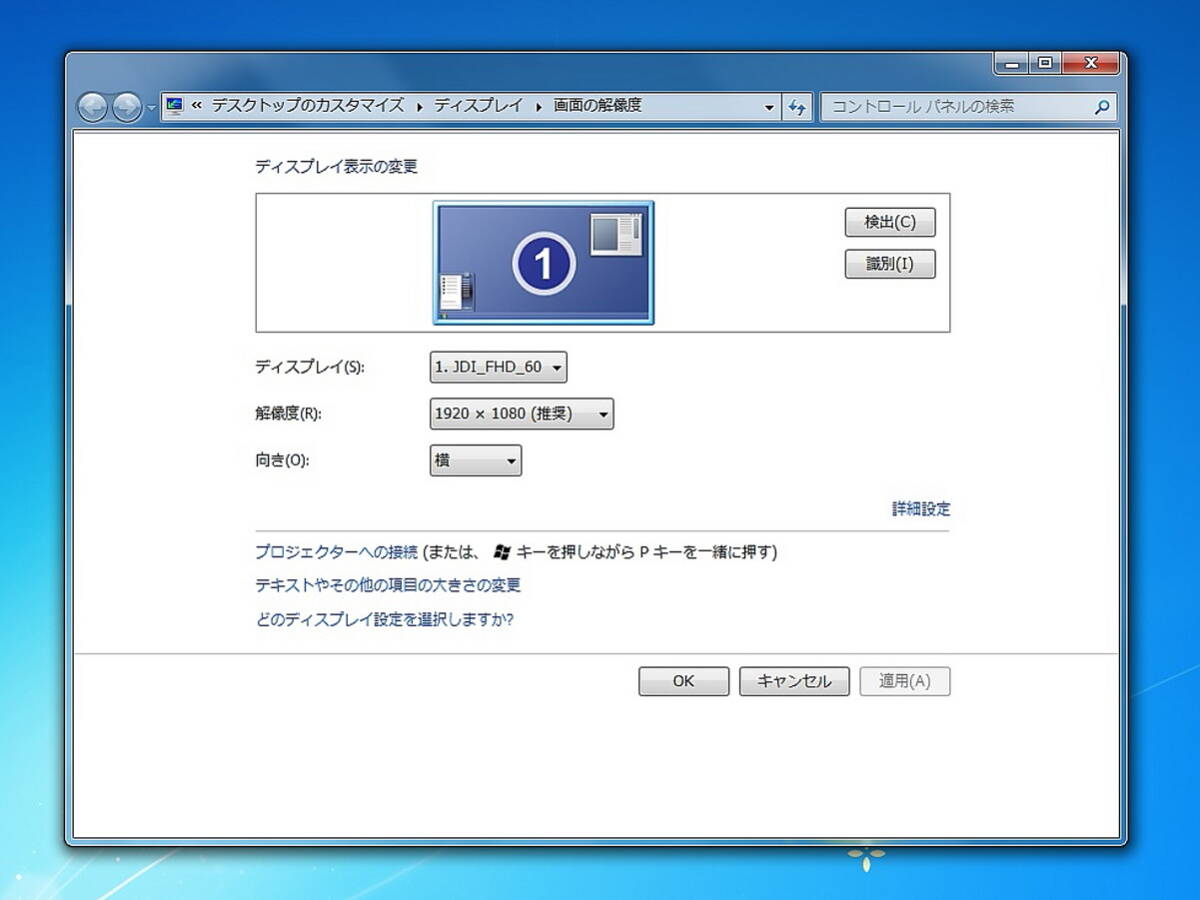
Task: Click the 検出(C) button
Action: click(x=890, y=222)
